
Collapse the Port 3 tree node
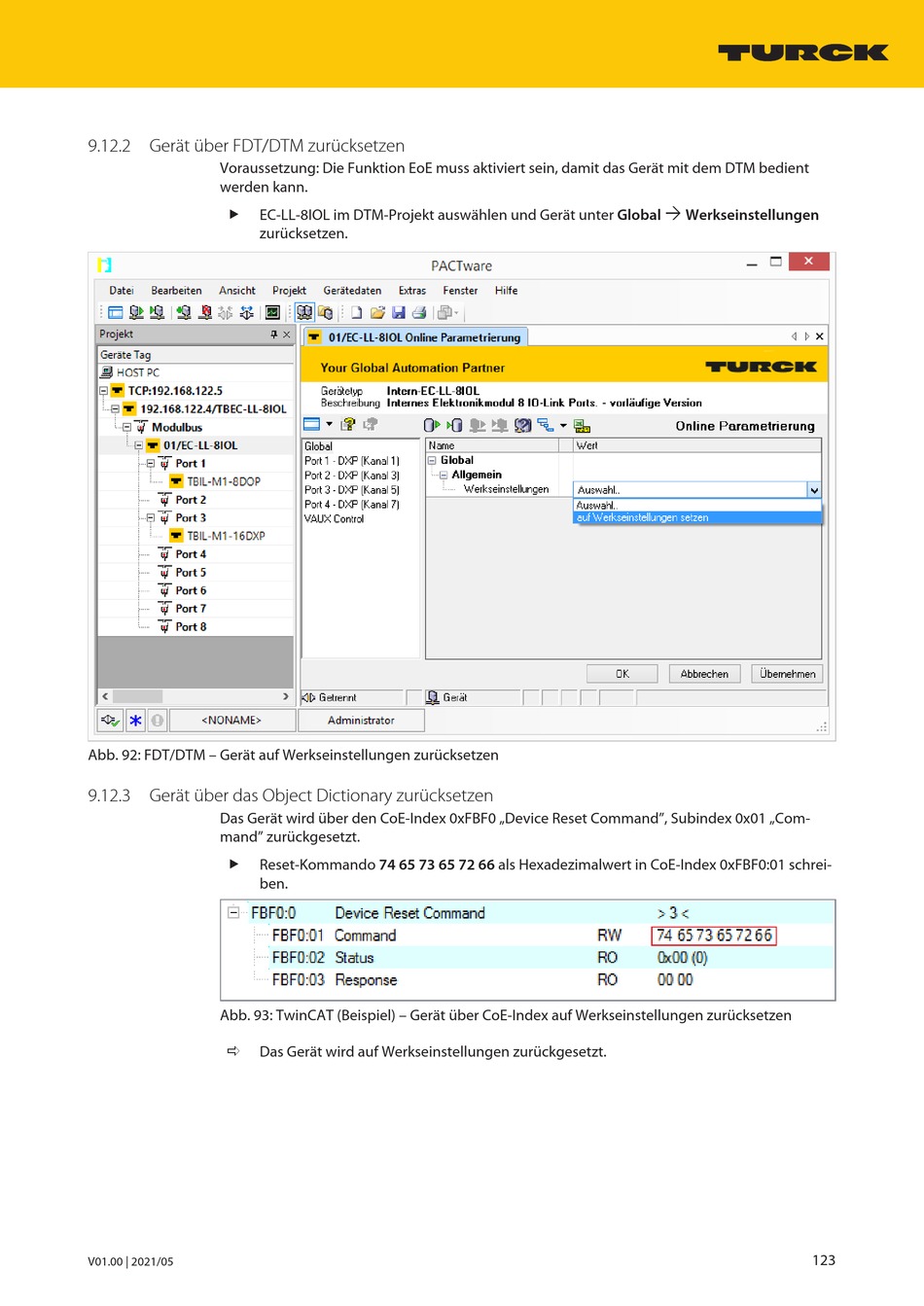(150, 518)
